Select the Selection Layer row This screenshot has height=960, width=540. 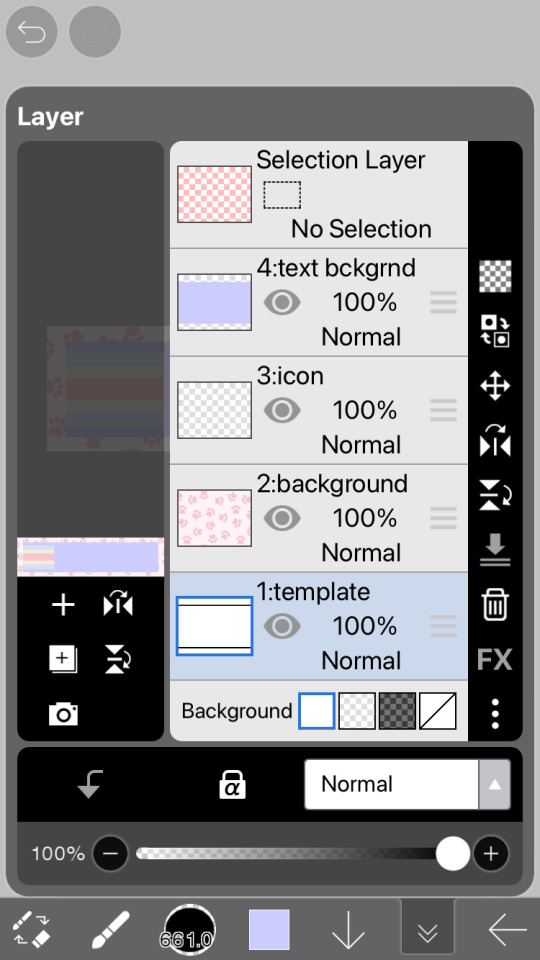pos(318,195)
